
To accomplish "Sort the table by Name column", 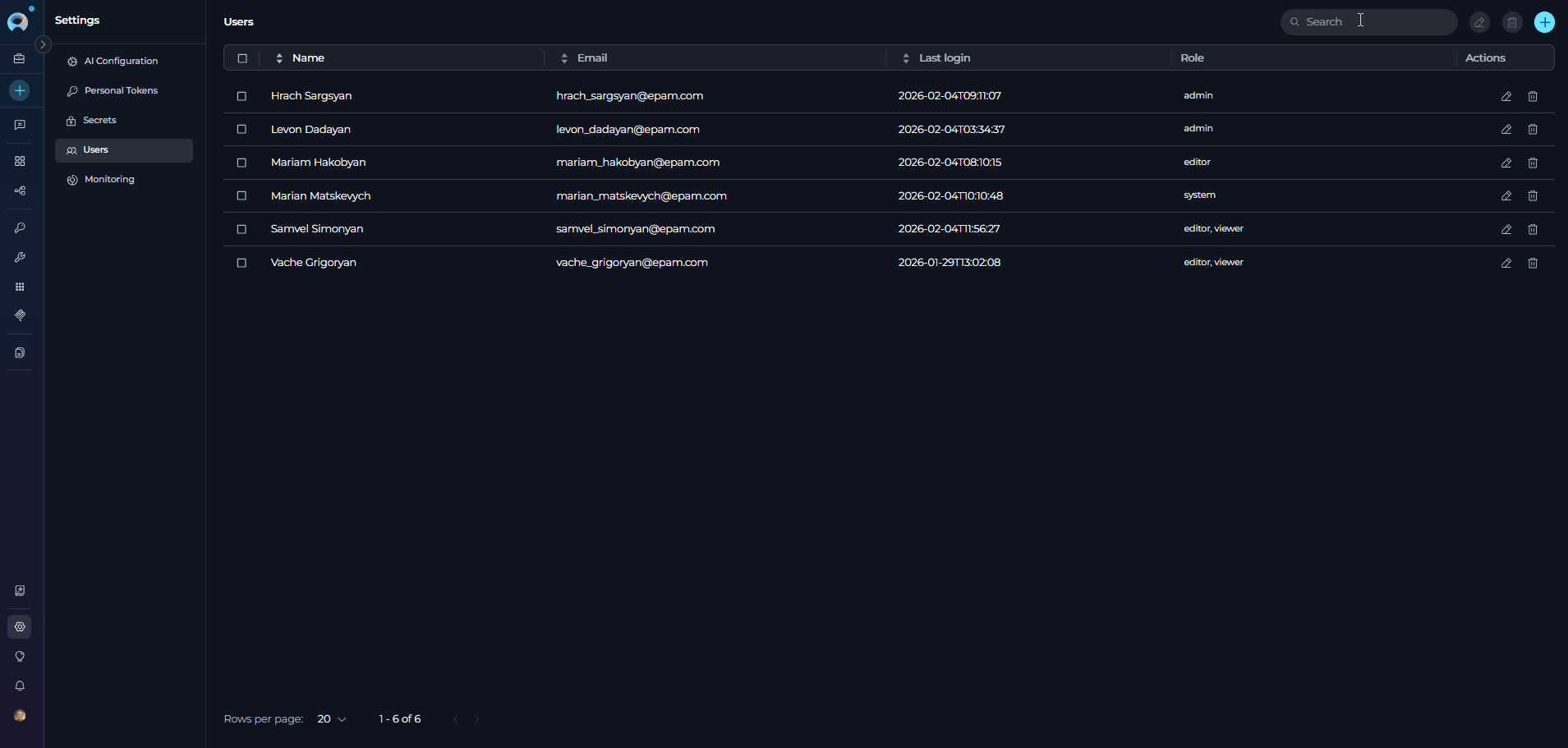I will pyautogui.click(x=279, y=58).
